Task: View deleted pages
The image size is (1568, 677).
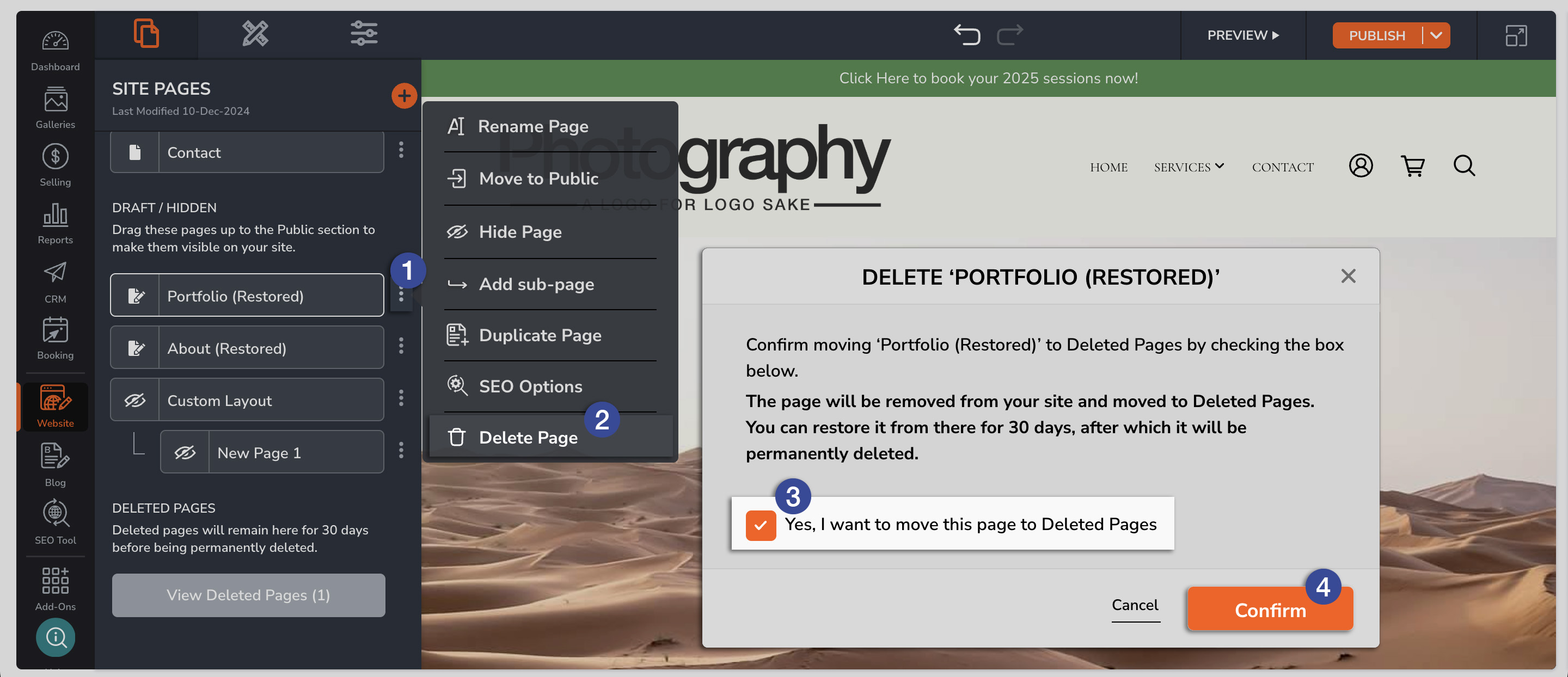Action: (248, 595)
